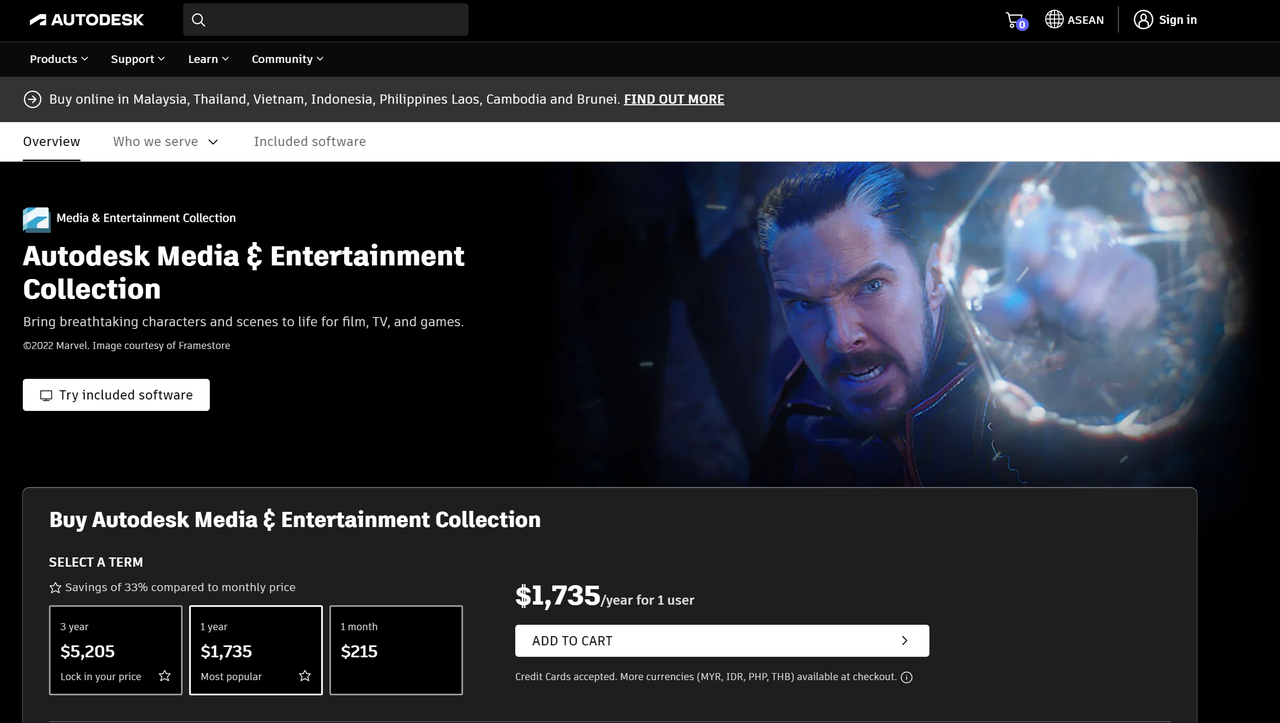Click the search magnifier icon

point(198,20)
